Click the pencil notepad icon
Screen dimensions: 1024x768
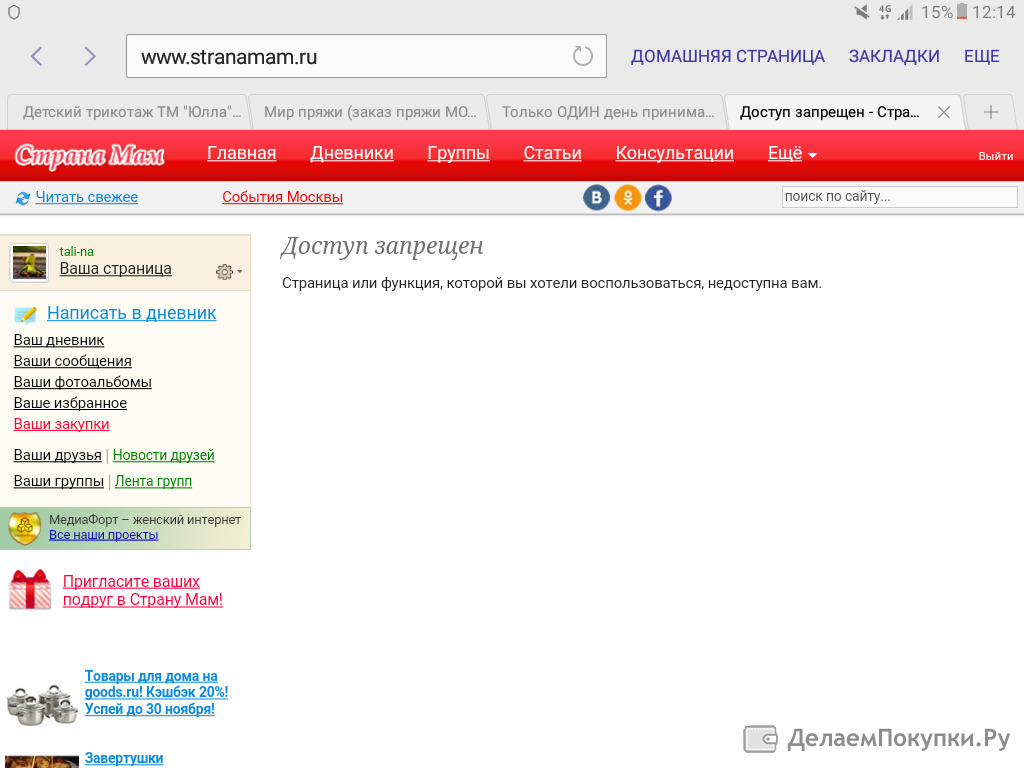point(25,315)
